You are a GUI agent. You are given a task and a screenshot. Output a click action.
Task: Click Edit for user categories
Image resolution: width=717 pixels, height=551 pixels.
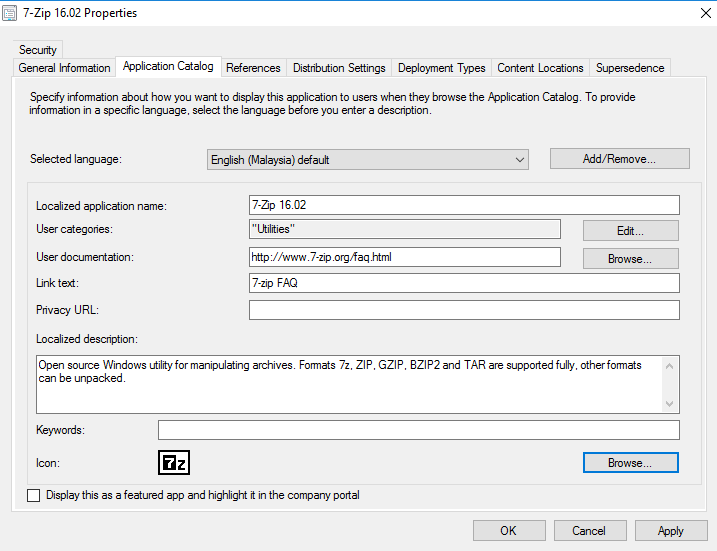tap(631, 230)
